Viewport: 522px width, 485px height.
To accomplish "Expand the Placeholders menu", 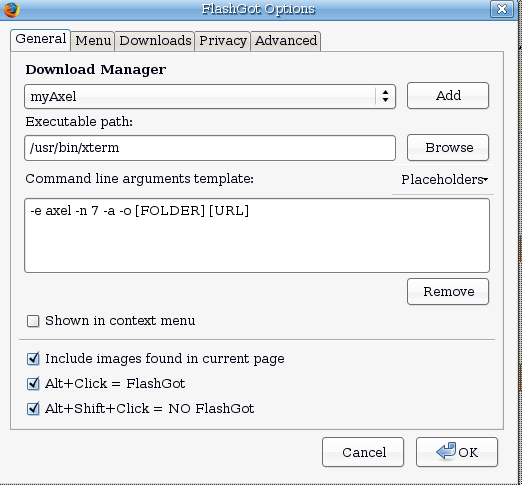I will 444,180.
